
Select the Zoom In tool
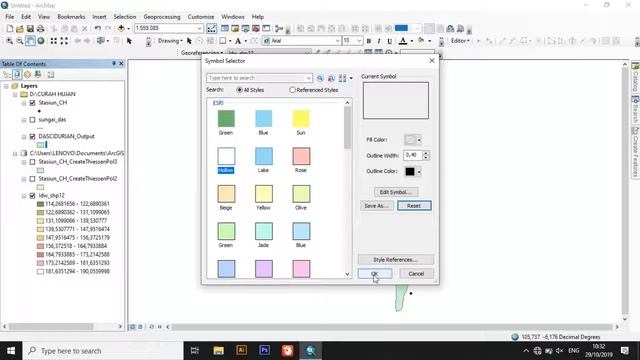click(9, 41)
